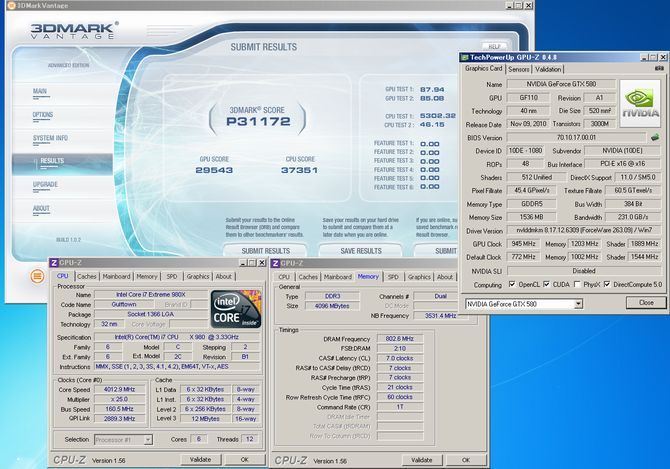
Task: Open the Mainboard tab in right CPU-Z window
Action: click(338, 277)
